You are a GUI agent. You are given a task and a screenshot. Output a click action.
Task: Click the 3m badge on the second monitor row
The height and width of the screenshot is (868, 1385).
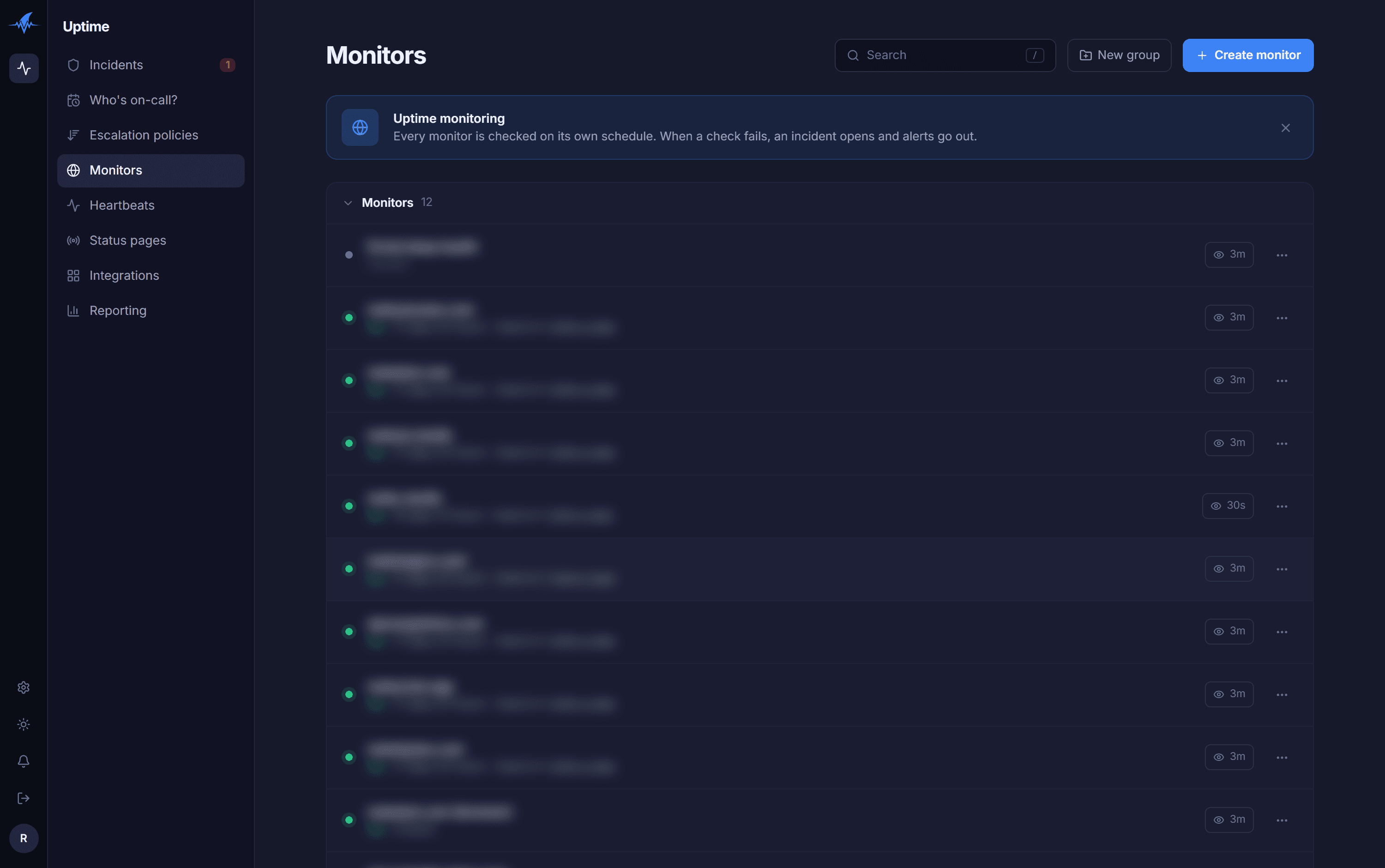click(x=1229, y=318)
